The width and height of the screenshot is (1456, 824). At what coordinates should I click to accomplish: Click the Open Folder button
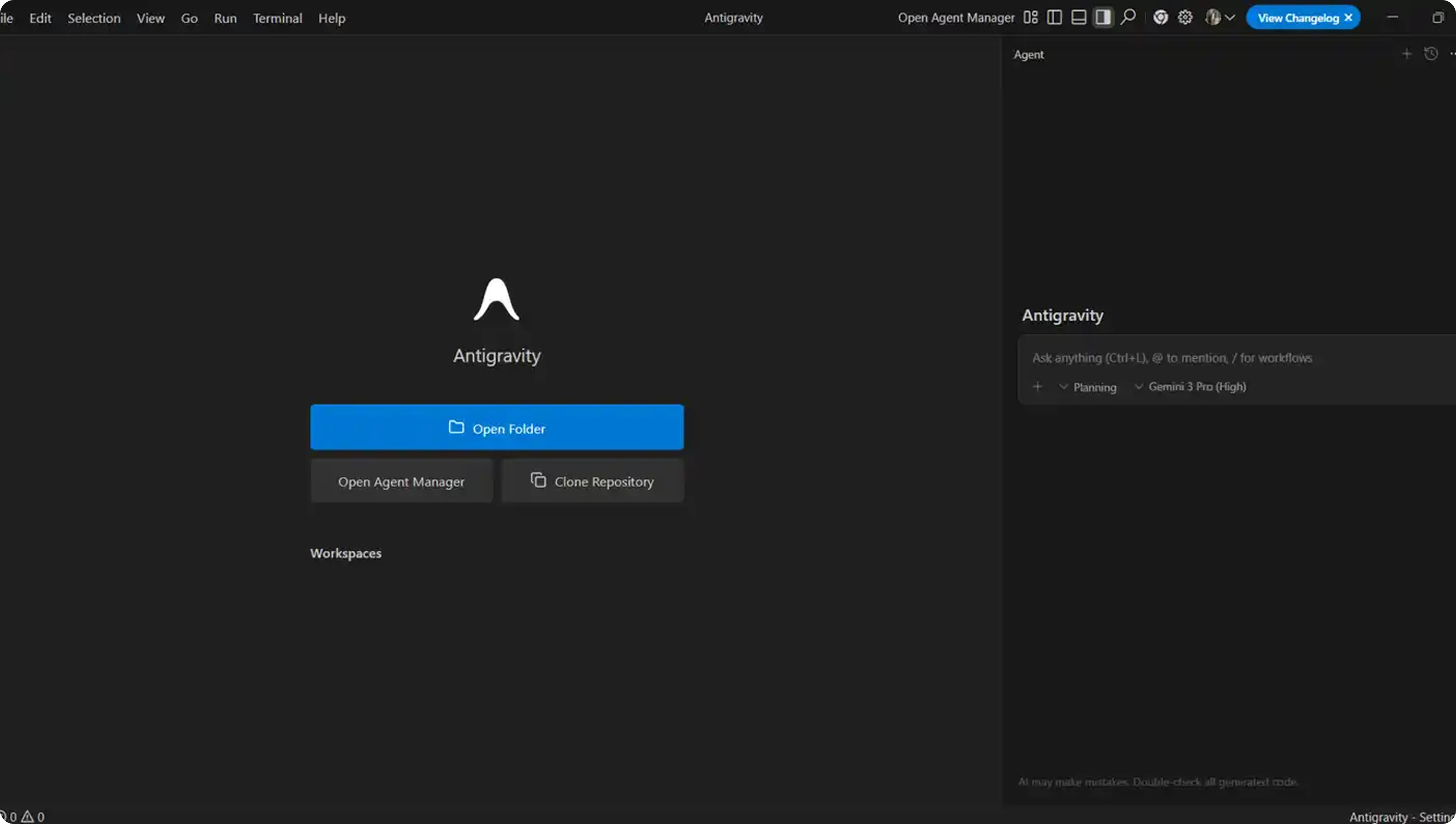pyautogui.click(x=497, y=428)
